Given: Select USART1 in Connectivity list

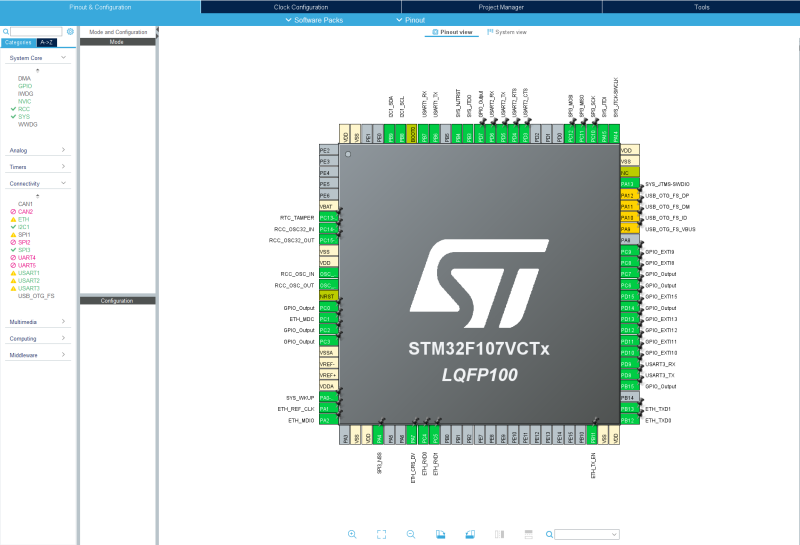Looking at the screenshot, I should 29,273.
